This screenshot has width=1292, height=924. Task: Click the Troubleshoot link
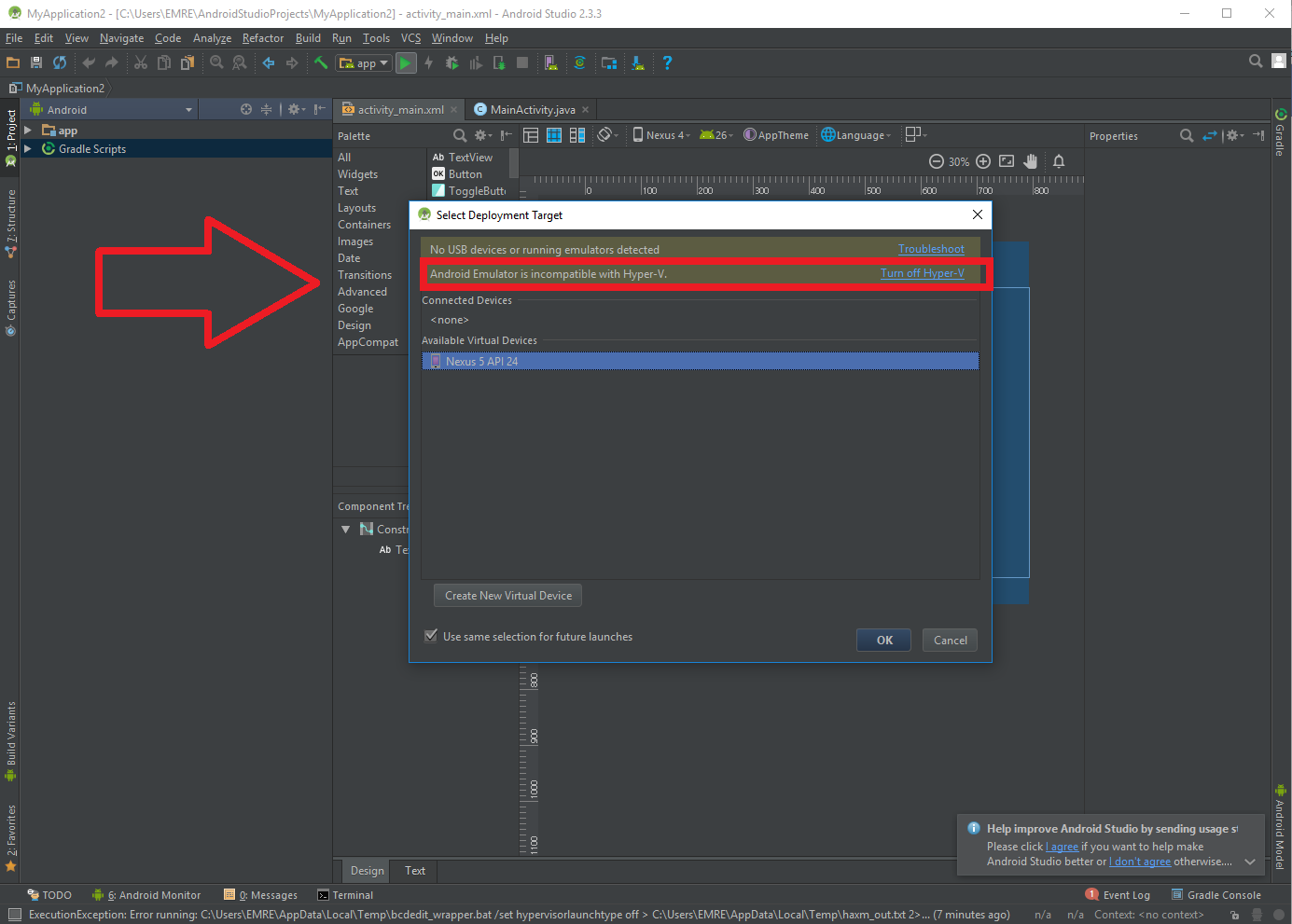coord(931,249)
